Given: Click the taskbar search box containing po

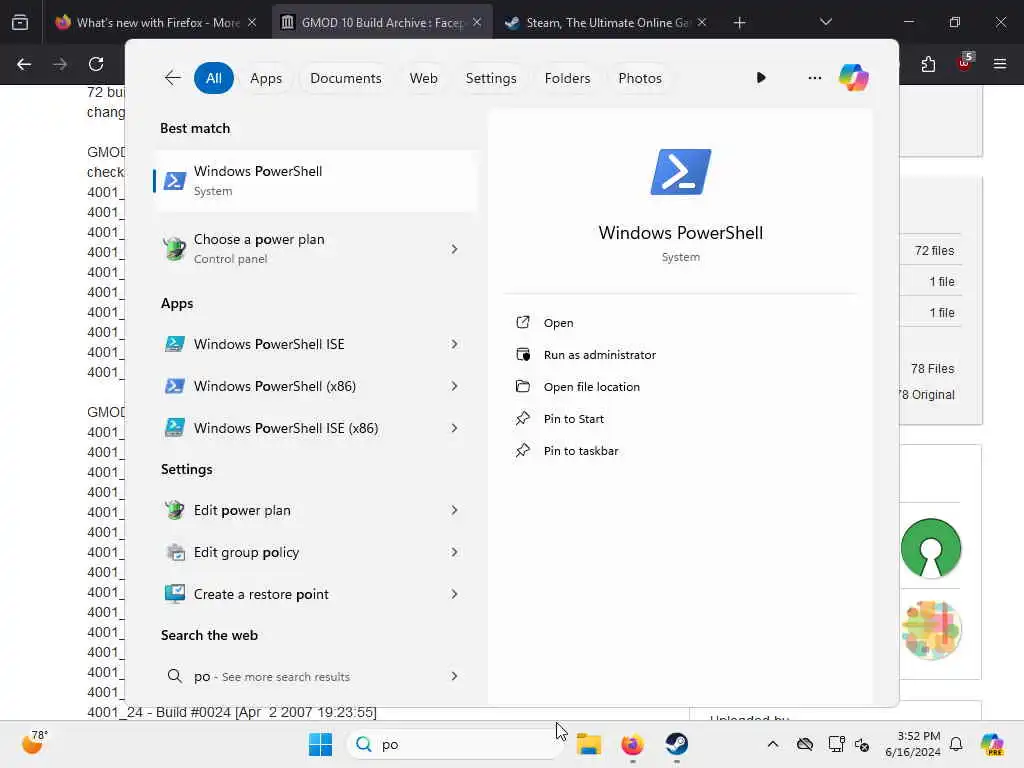Looking at the screenshot, I should 455,744.
